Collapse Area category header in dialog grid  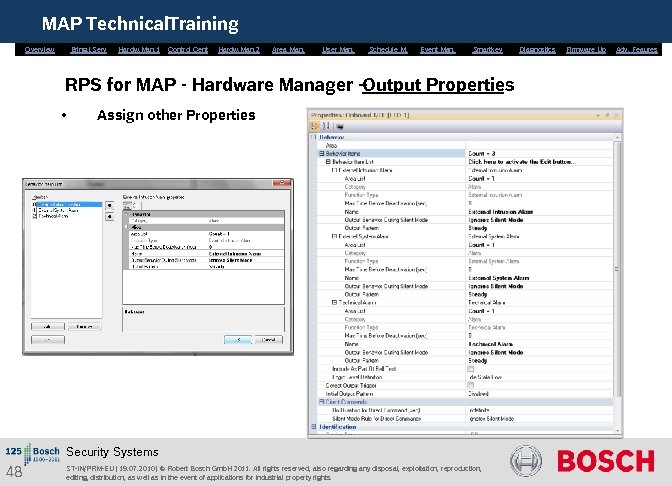(126, 227)
